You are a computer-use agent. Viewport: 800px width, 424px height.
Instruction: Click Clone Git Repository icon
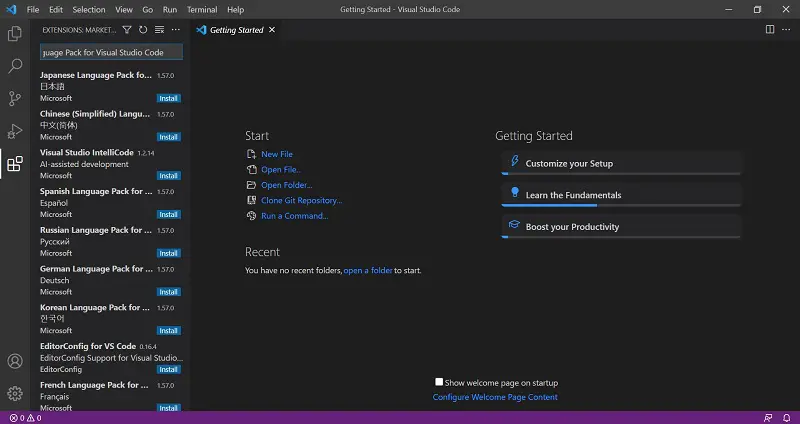click(251, 201)
